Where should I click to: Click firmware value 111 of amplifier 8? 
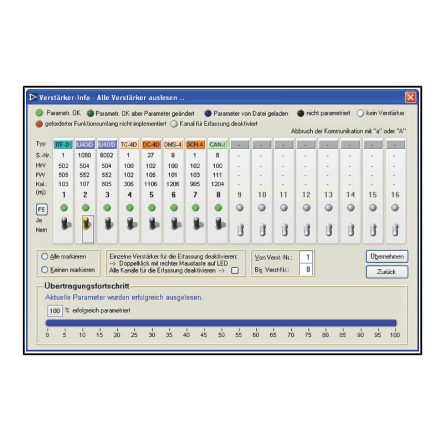click(x=217, y=175)
